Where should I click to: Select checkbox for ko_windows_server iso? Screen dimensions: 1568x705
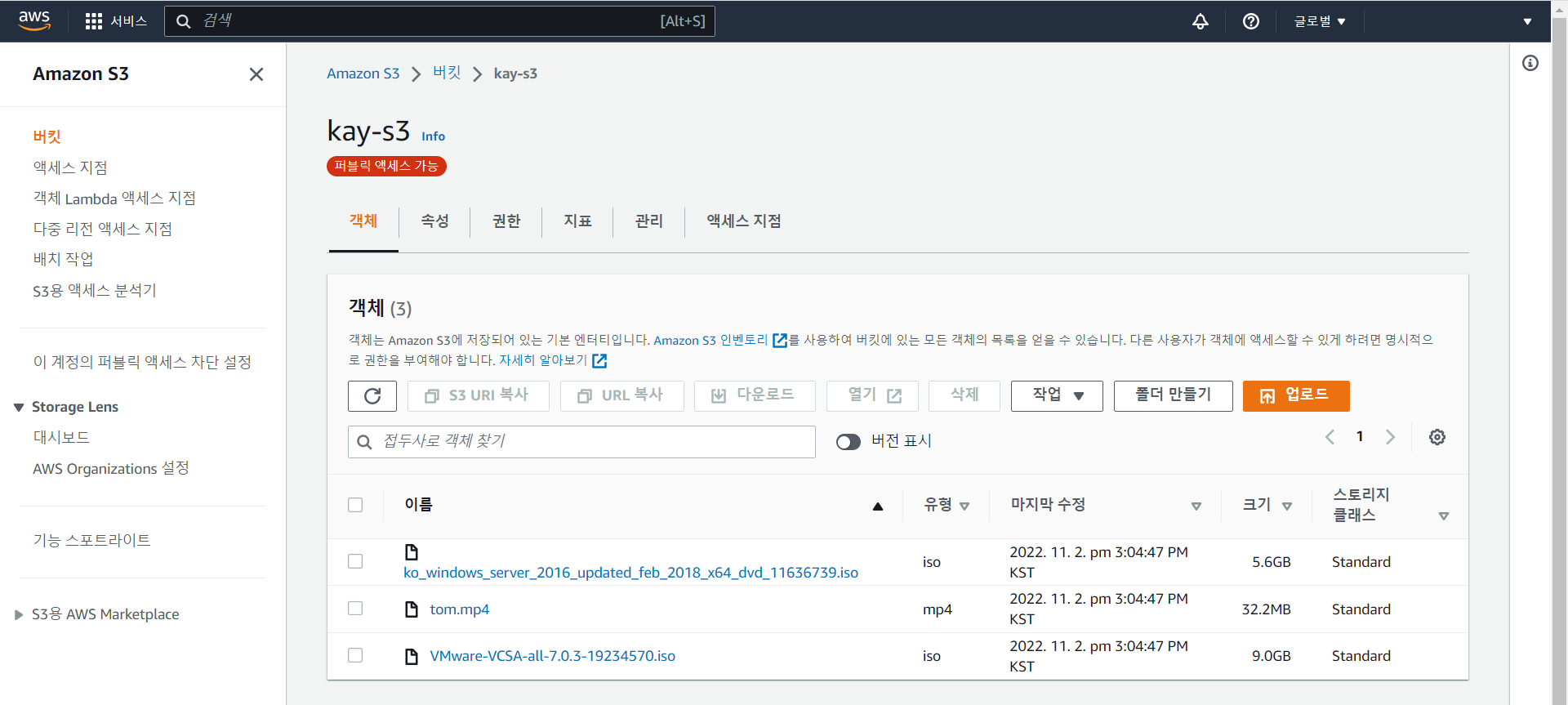click(355, 561)
